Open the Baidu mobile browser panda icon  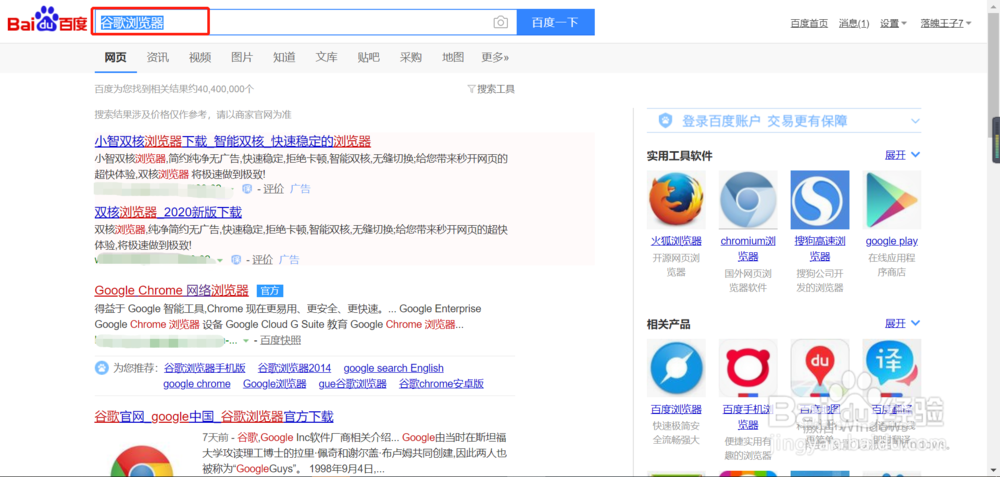coord(748,368)
